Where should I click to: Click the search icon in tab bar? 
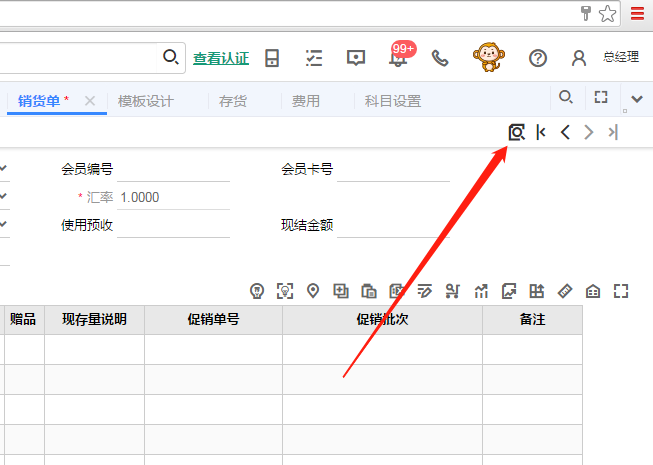pos(566,97)
